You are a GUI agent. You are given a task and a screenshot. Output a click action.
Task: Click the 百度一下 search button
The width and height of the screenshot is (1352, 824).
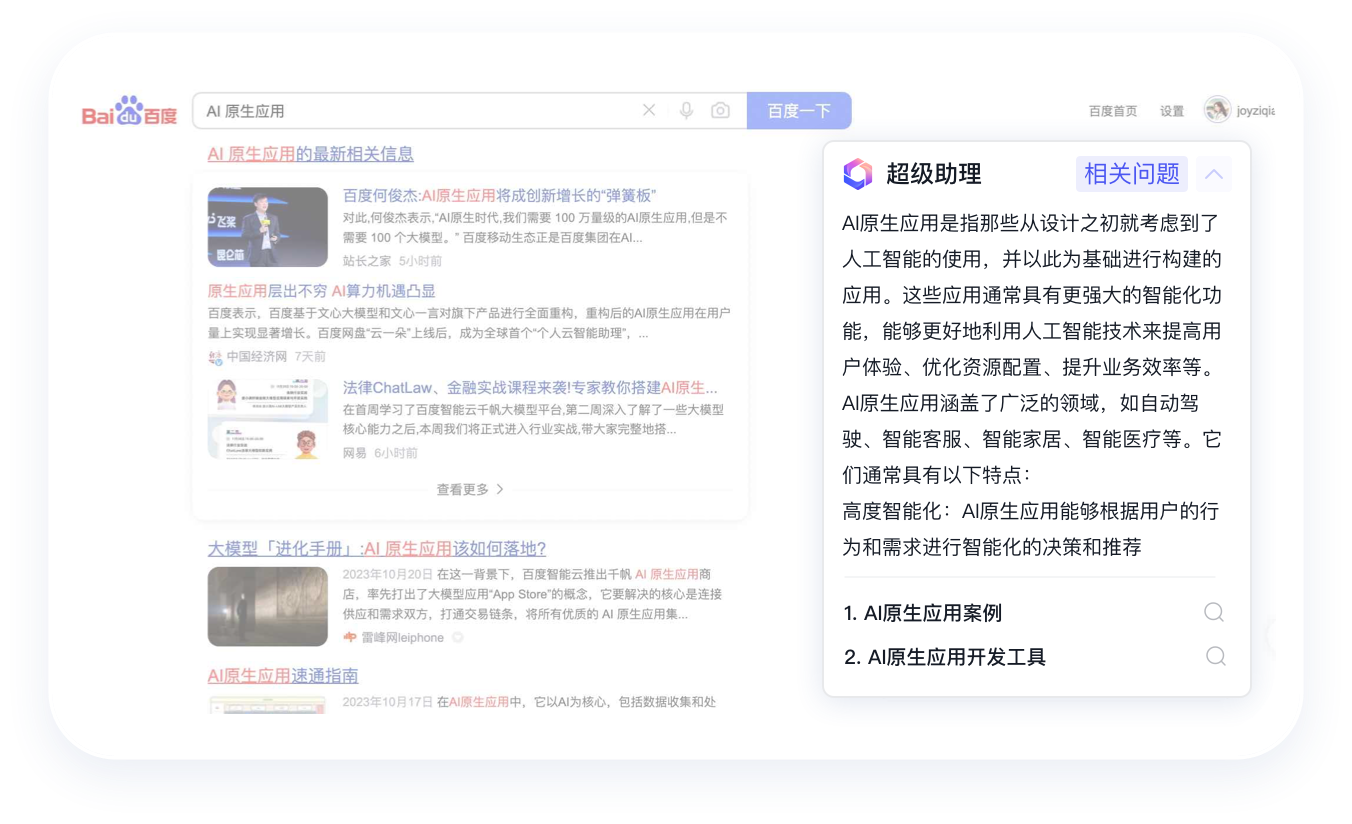[x=799, y=111]
